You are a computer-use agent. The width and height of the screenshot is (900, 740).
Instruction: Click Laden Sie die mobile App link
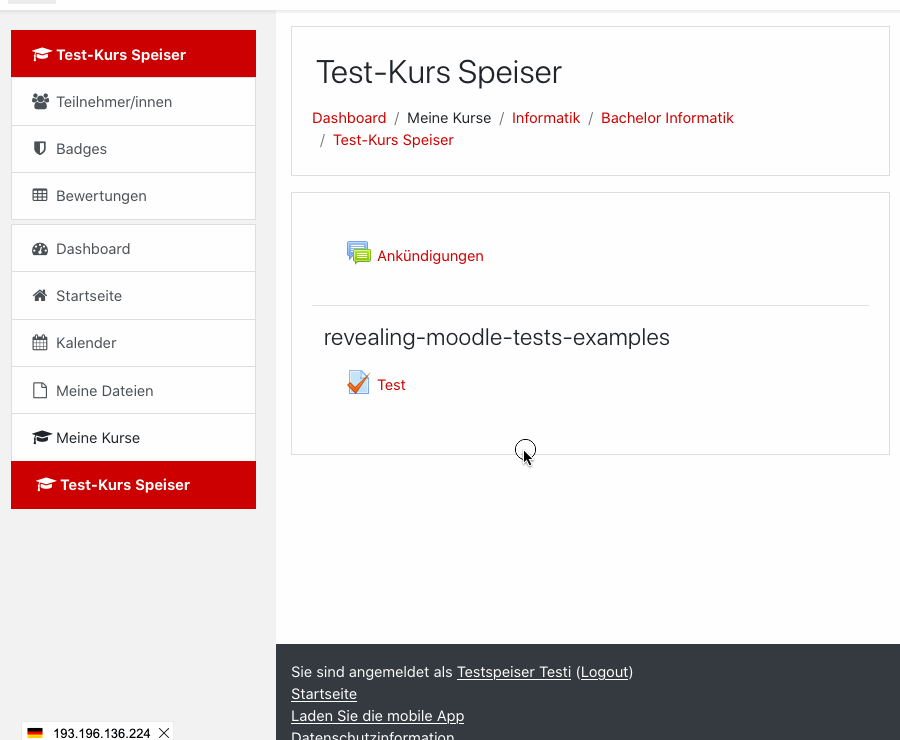(377, 716)
